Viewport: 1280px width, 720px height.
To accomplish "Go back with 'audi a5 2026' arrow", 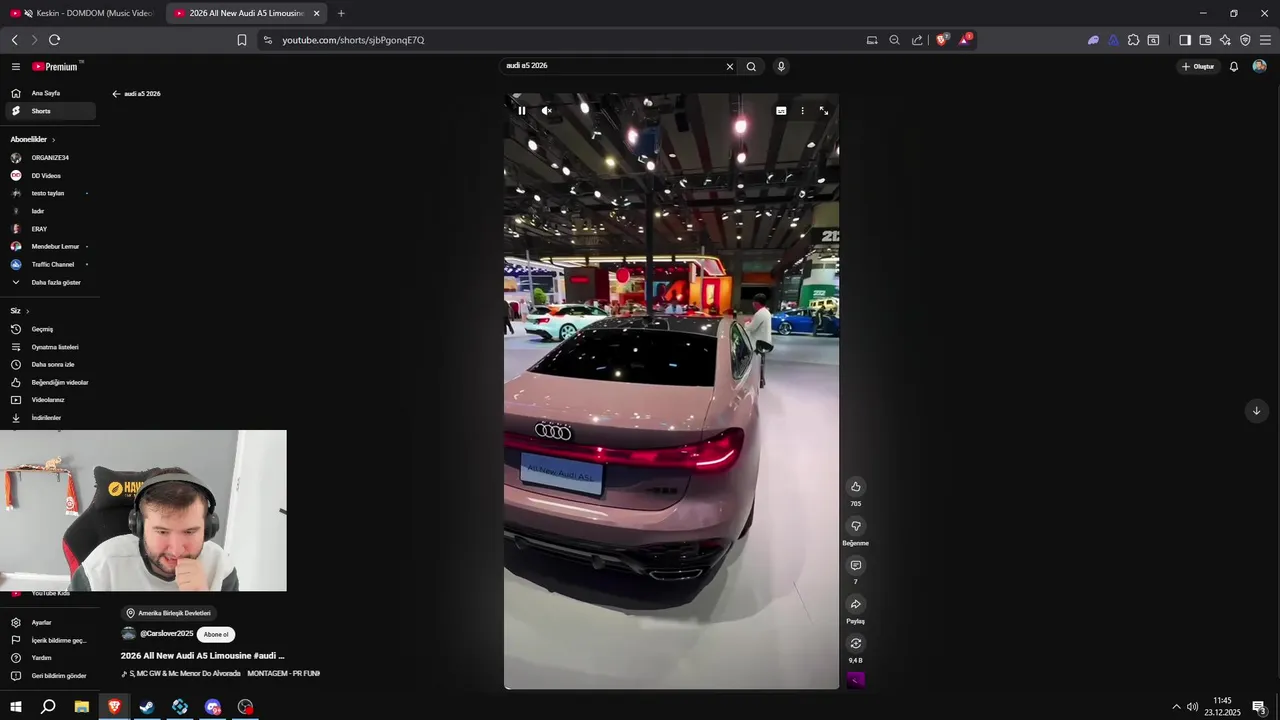I will coord(116,94).
